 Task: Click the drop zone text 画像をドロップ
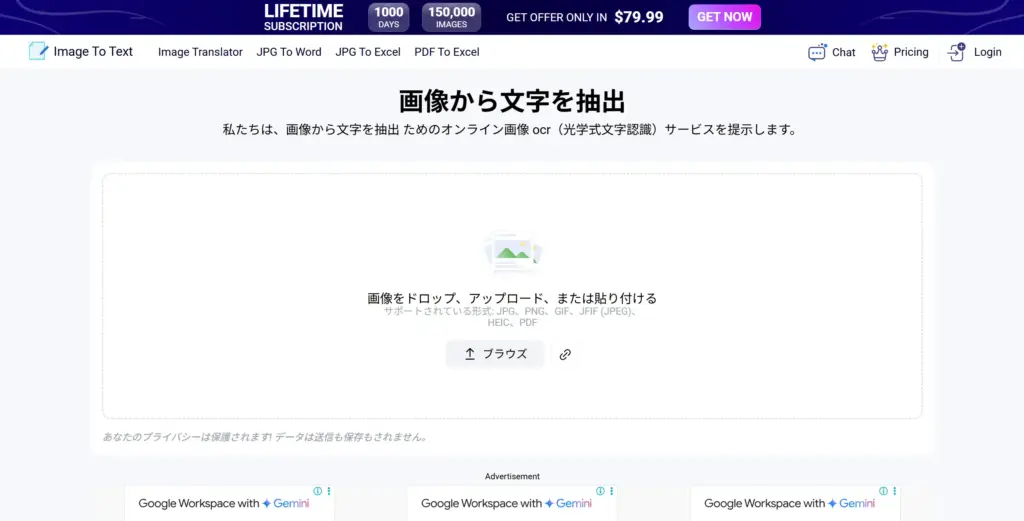tap(512, 298)
